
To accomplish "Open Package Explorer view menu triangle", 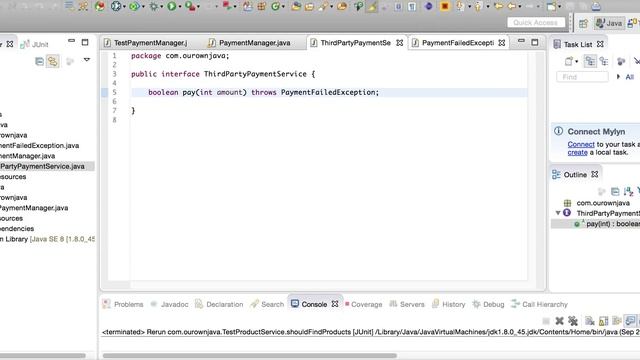I will click(x=87, y=60).
